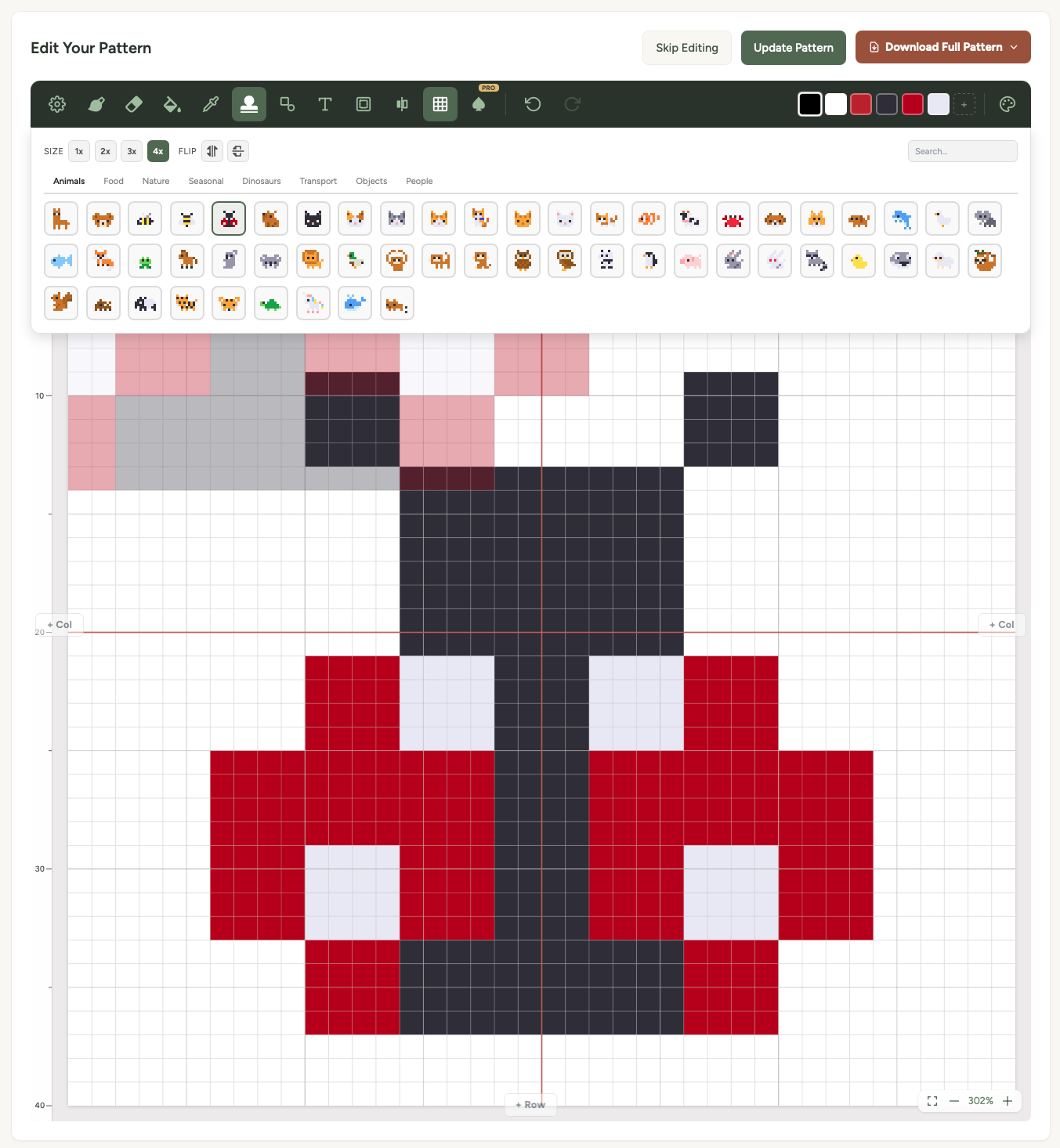The width and height of the screenshot is (1060, 1148).
Task: Zoom out with the minus icon
Action: (954, 1101)
